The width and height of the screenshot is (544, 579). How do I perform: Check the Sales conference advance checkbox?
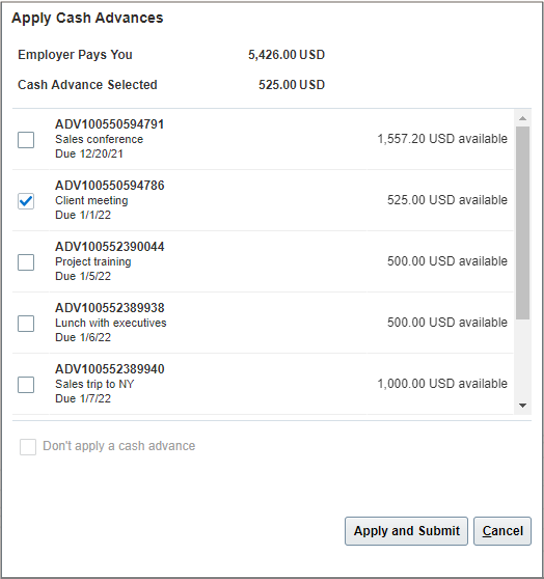(x=26, y=140)
